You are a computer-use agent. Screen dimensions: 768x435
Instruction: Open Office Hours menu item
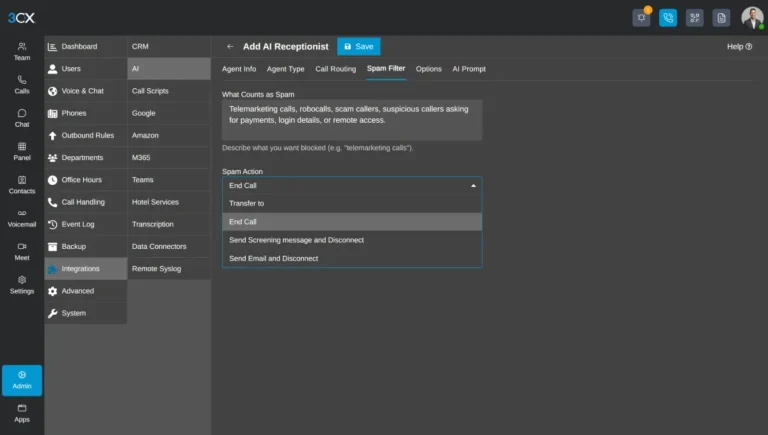[86, 180]
